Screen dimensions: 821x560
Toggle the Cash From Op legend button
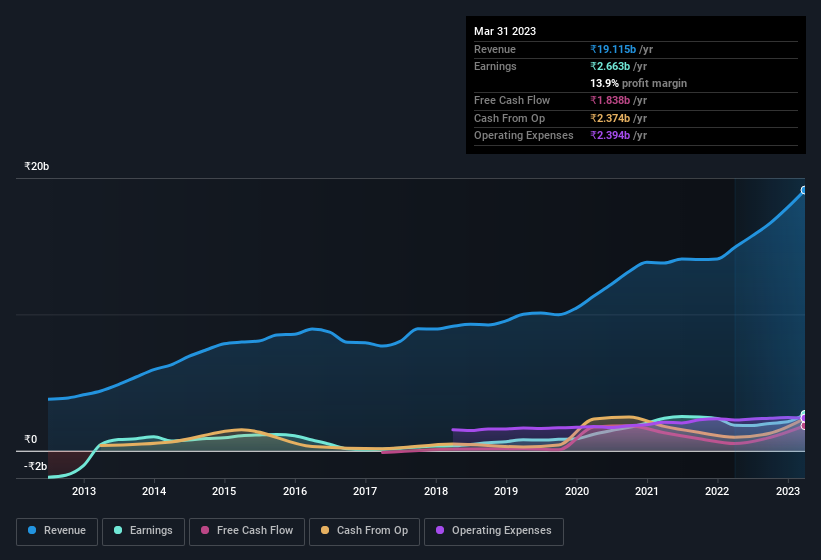click(x=364, y=531)
